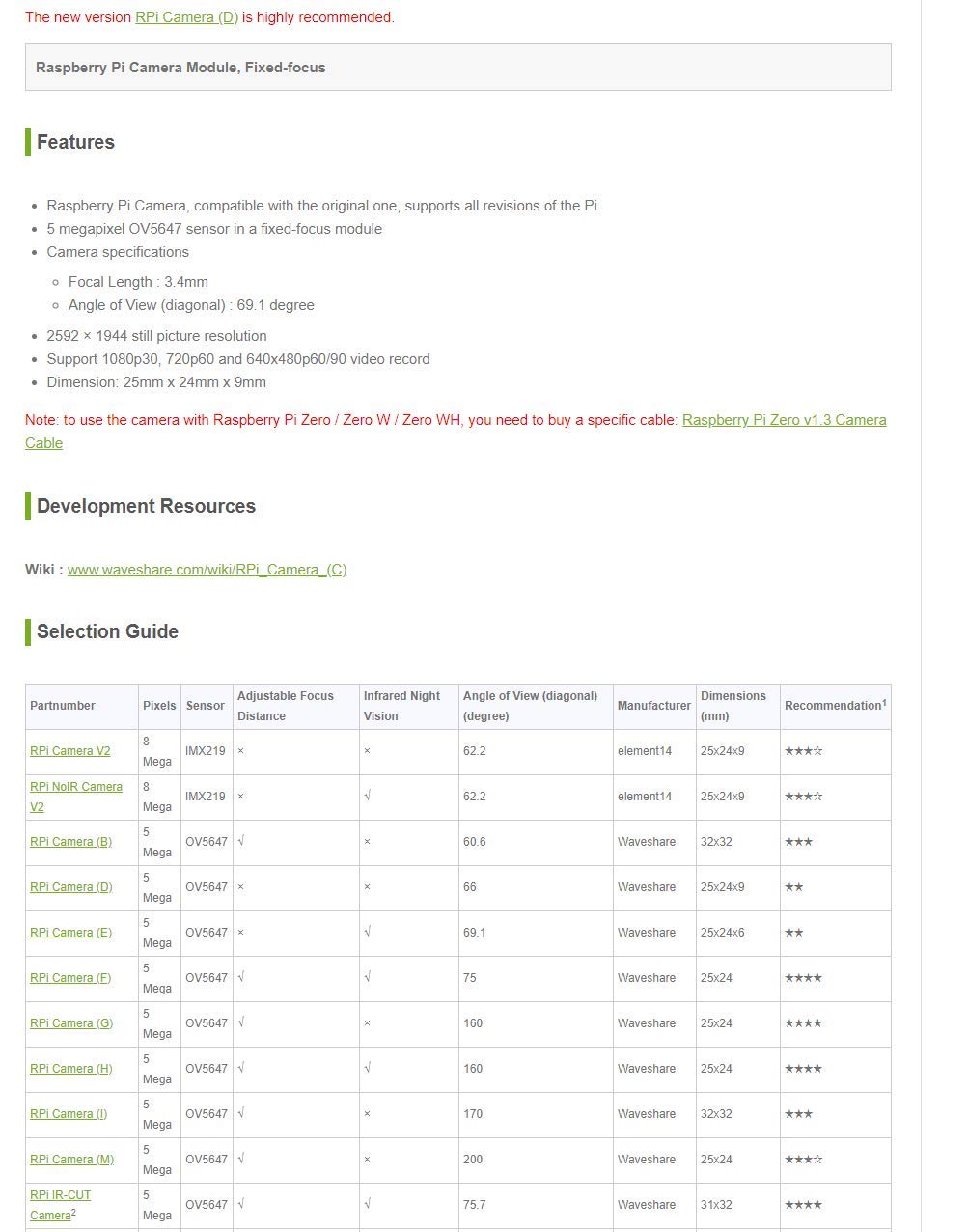This screenshot has height=1232, width=968.
Task: Open RPi Camera (H) table link
Action: click(x=71, y=1069)
